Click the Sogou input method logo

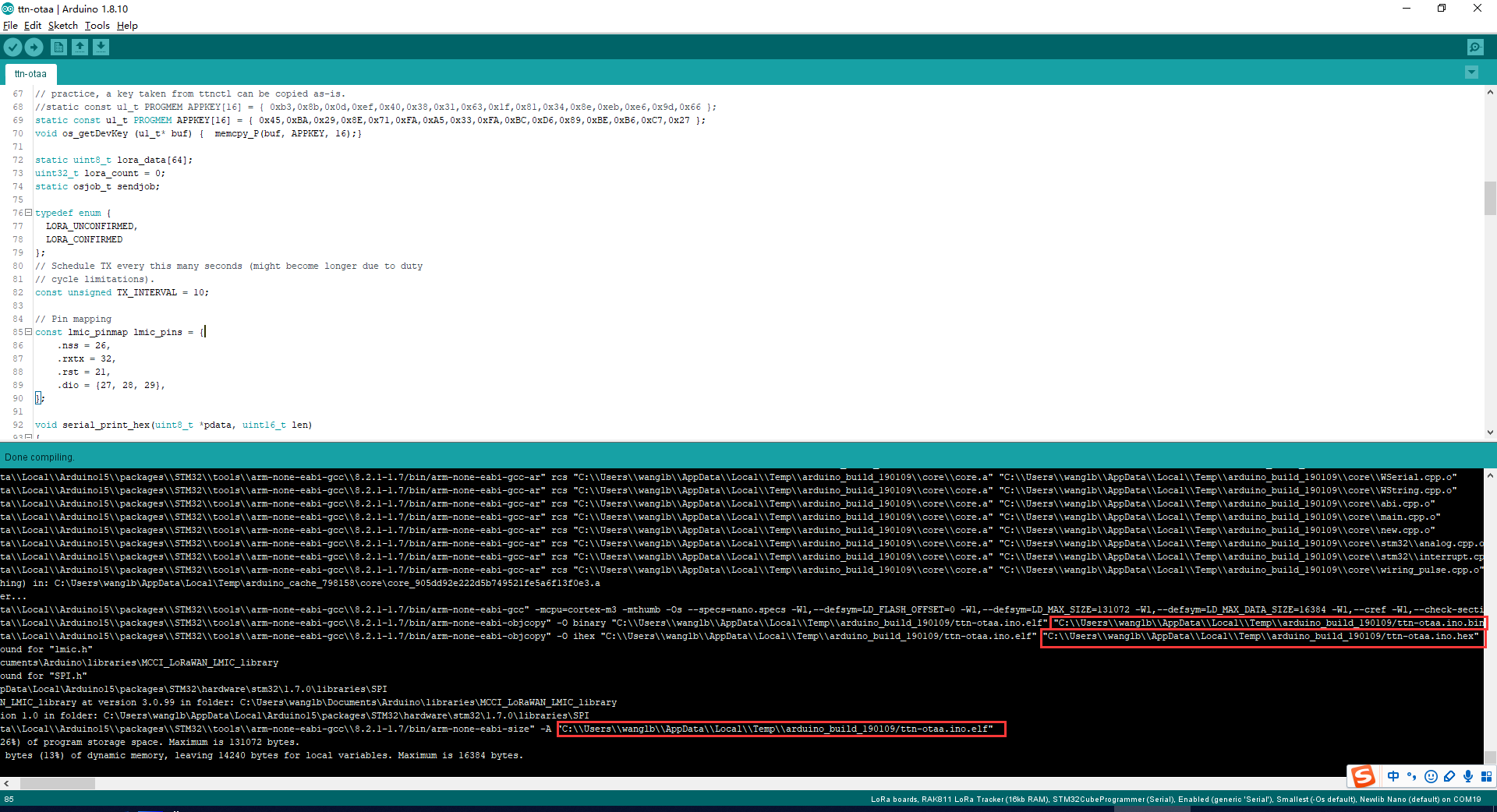pos(1364,776)
